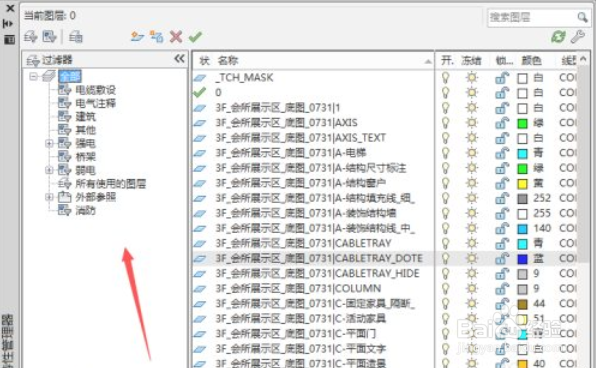Viewport: 596px width, 368px height.
Task: Close the layer palette with the X
Action: click(10, 8)
